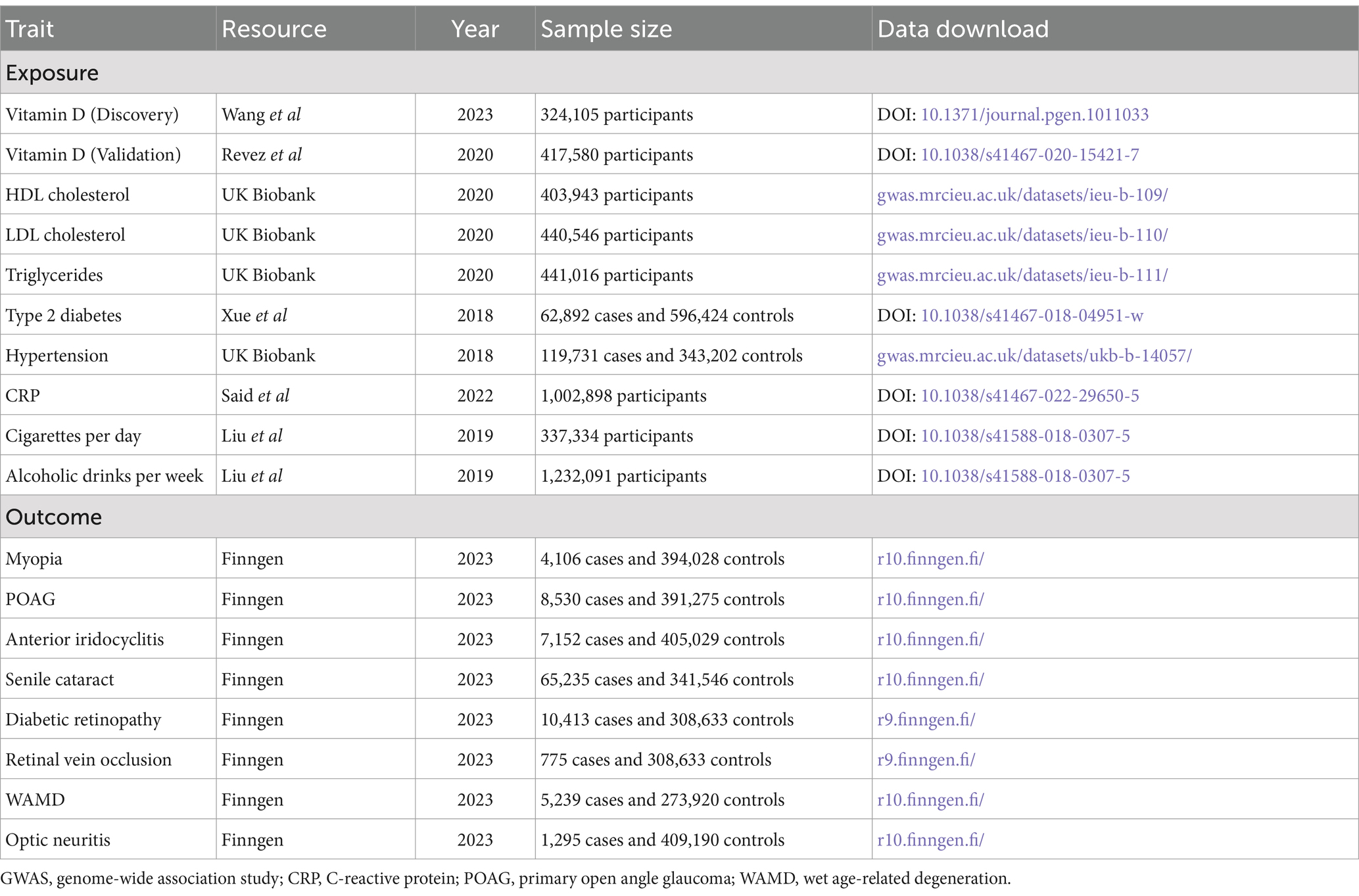Screen dimensions: 1359x896
Task: Open Revez et al DOI link 10.1038/s41467-020-15421-7
Action: point(1030,154)
